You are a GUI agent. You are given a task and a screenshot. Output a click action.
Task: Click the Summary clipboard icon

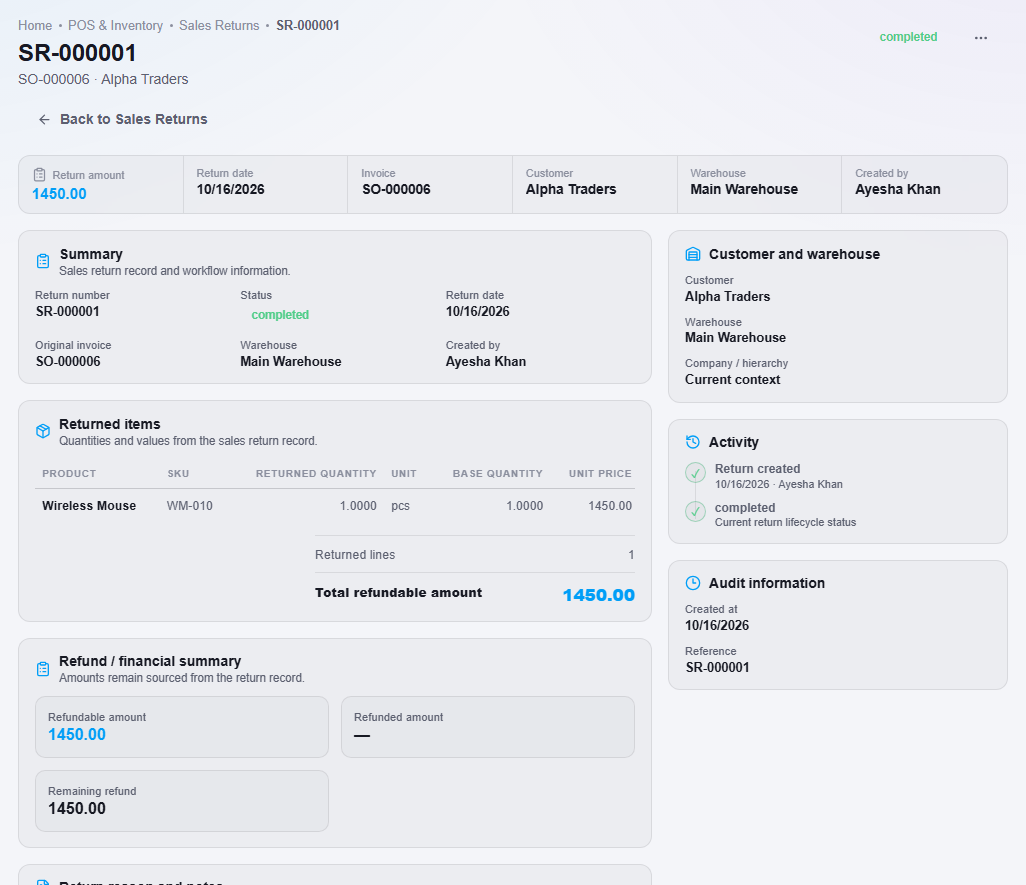(43, 261)
